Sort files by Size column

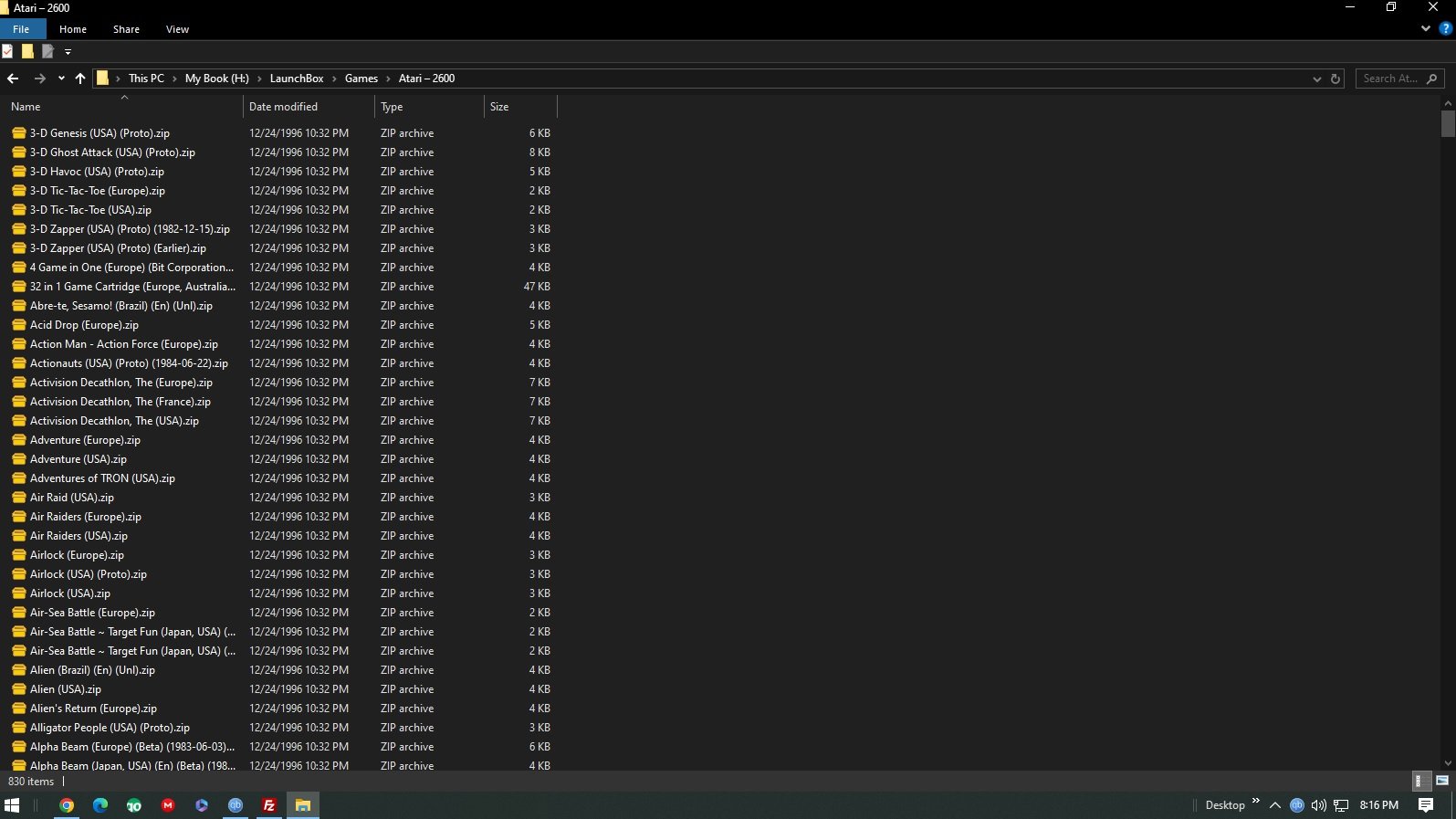pos(520,107)
